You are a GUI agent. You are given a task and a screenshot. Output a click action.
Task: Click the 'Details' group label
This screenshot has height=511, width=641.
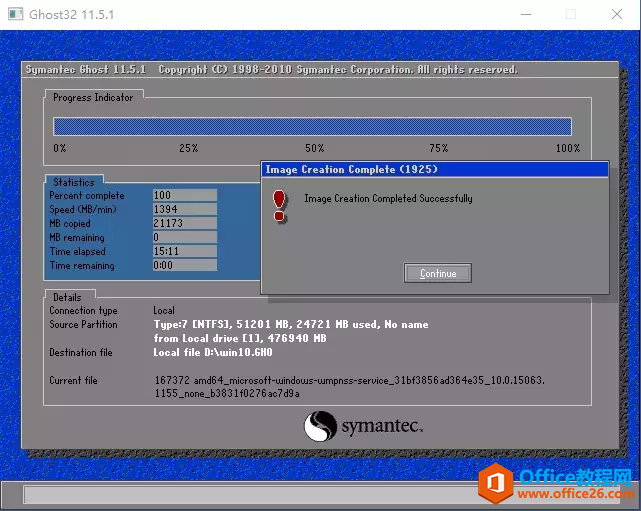[x=67, y=297]
